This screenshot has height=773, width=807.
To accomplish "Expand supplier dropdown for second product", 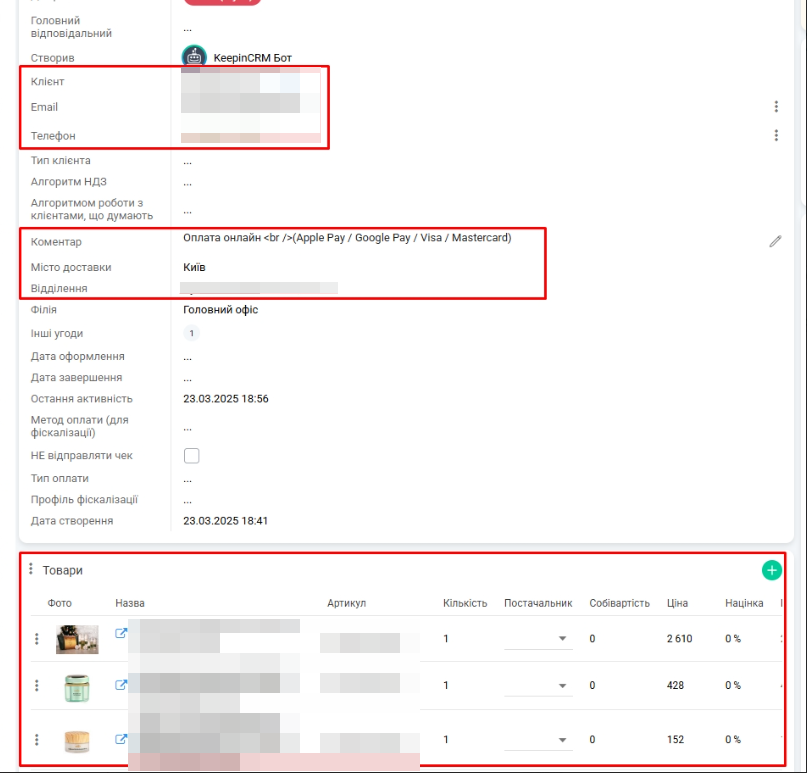I will [561, 686].
